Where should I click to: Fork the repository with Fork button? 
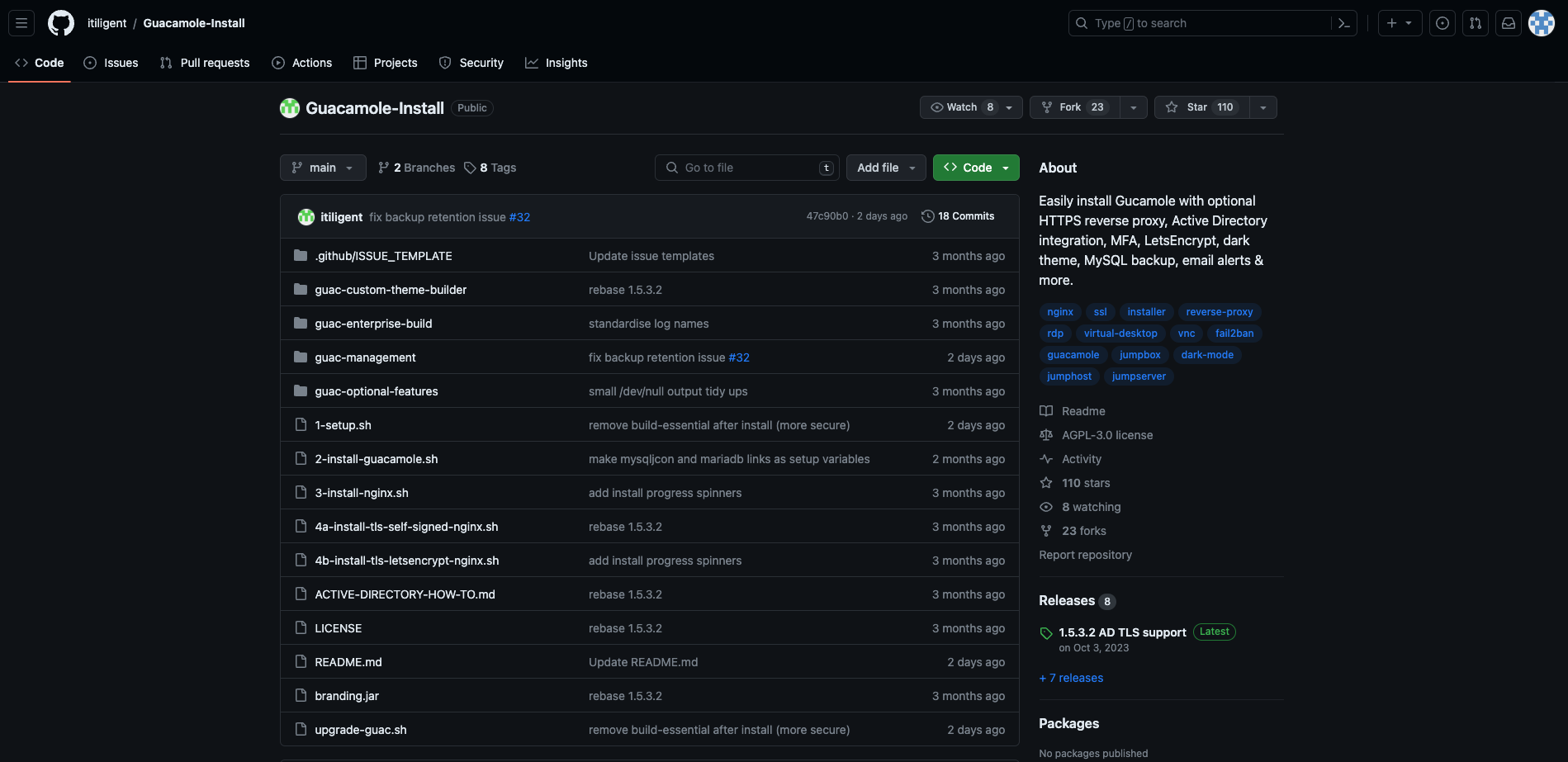1074,107
